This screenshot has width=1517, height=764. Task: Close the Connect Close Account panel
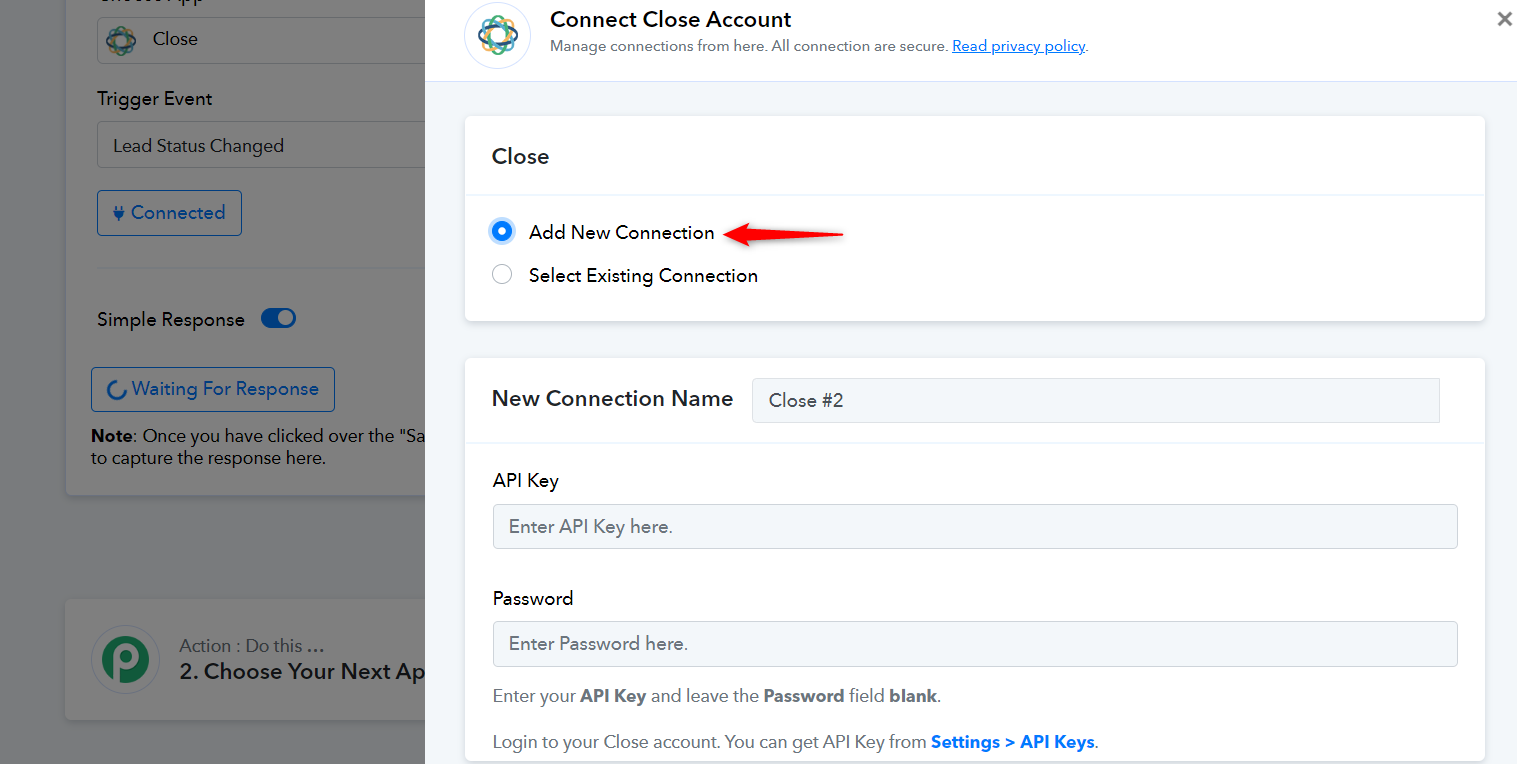click(x=1504, y=19)
